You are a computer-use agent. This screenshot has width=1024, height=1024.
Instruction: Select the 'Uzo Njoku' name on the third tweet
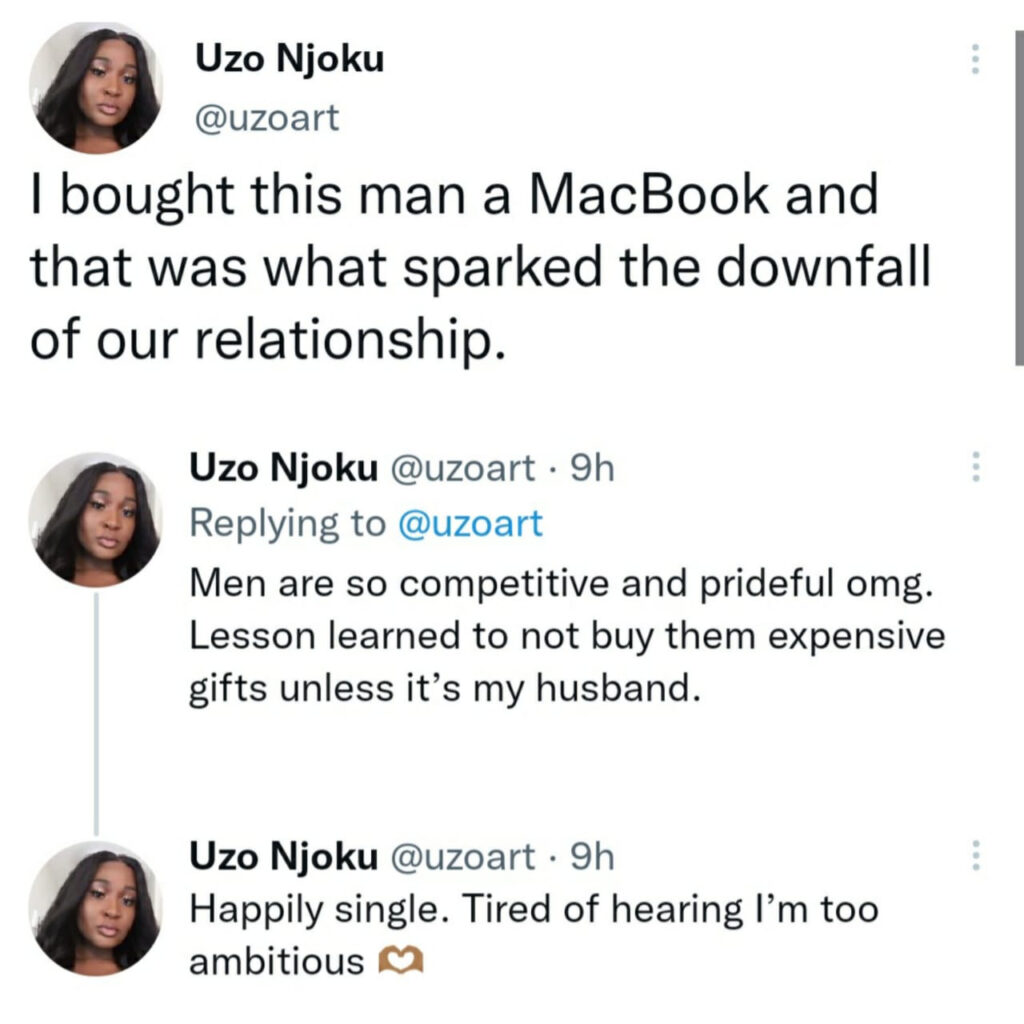283,857
